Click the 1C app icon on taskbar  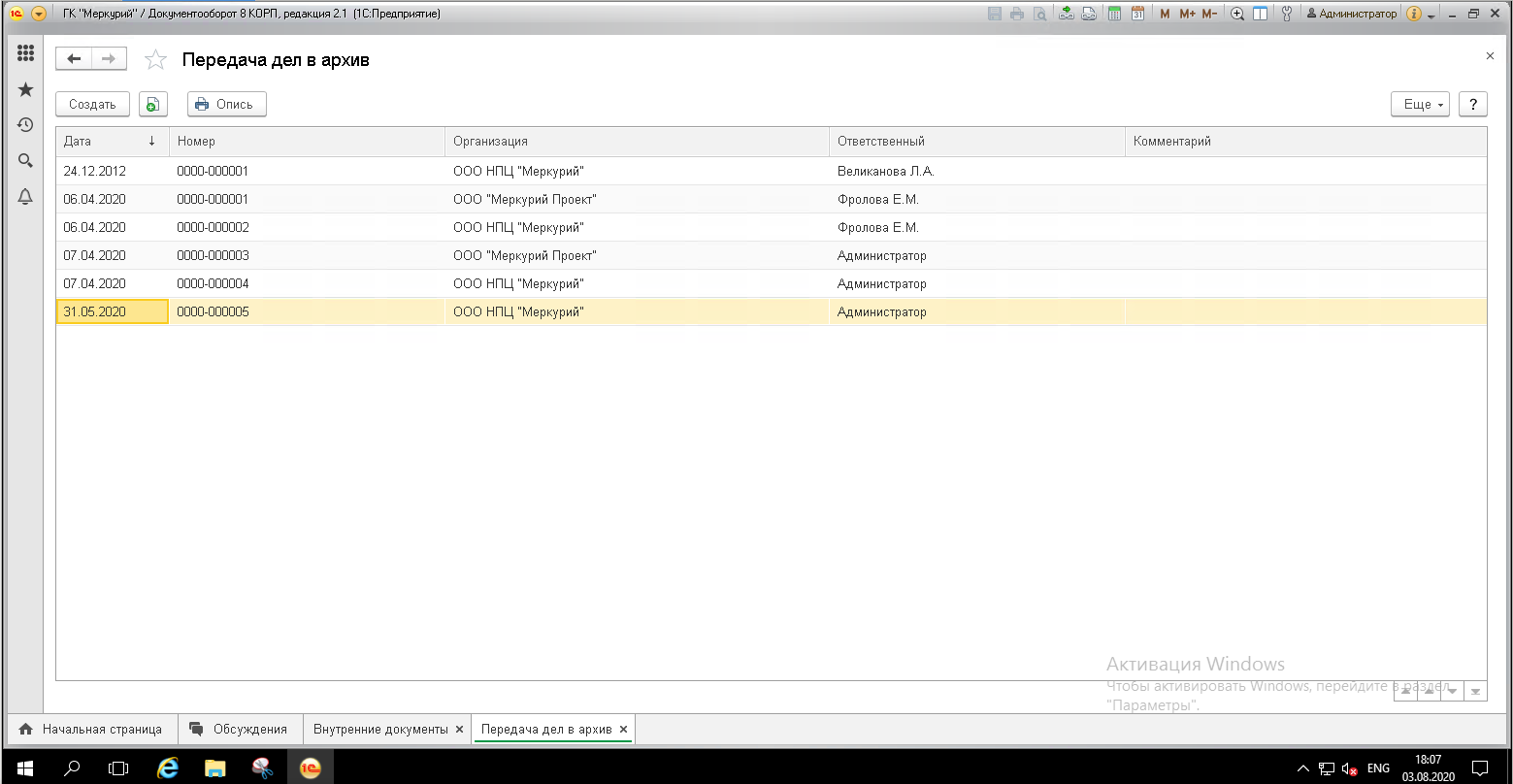[x=311, y=768]
